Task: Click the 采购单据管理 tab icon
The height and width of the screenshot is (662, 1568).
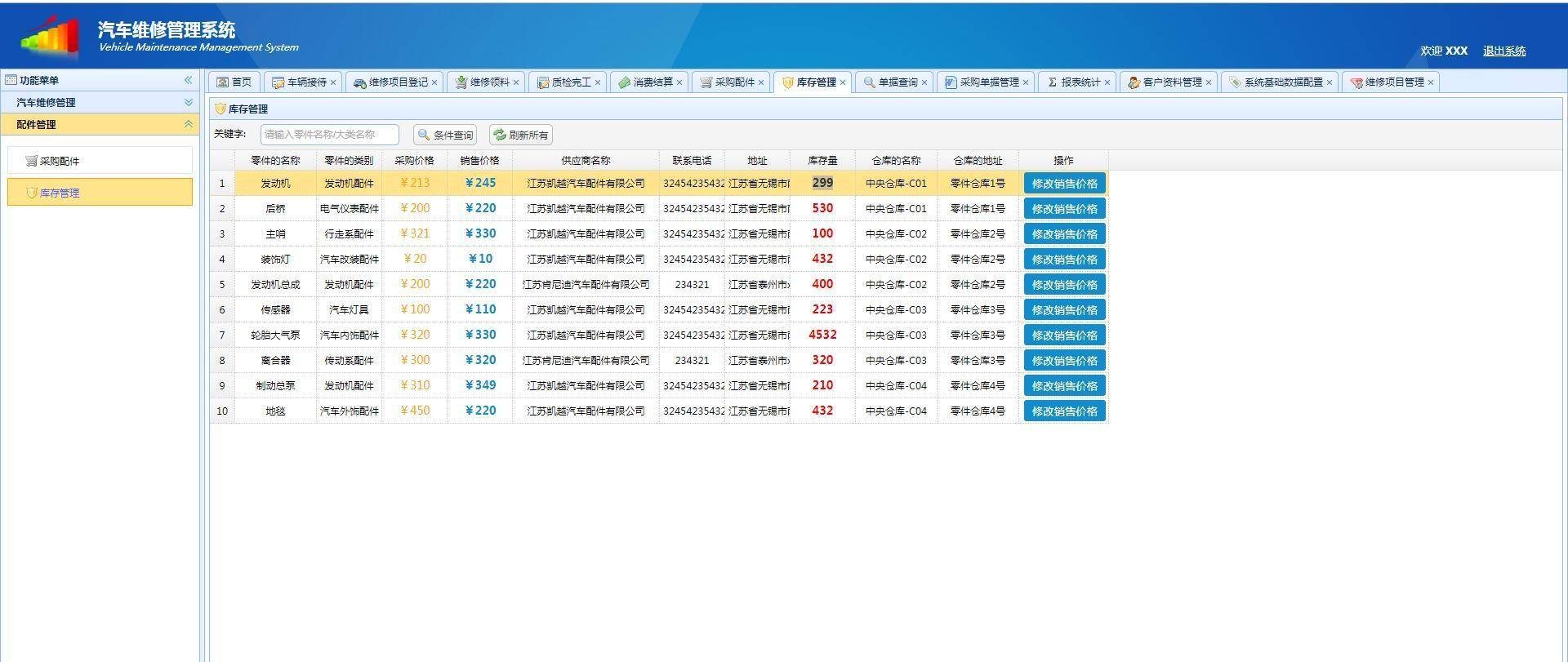Action: click(x=951, y=82)
